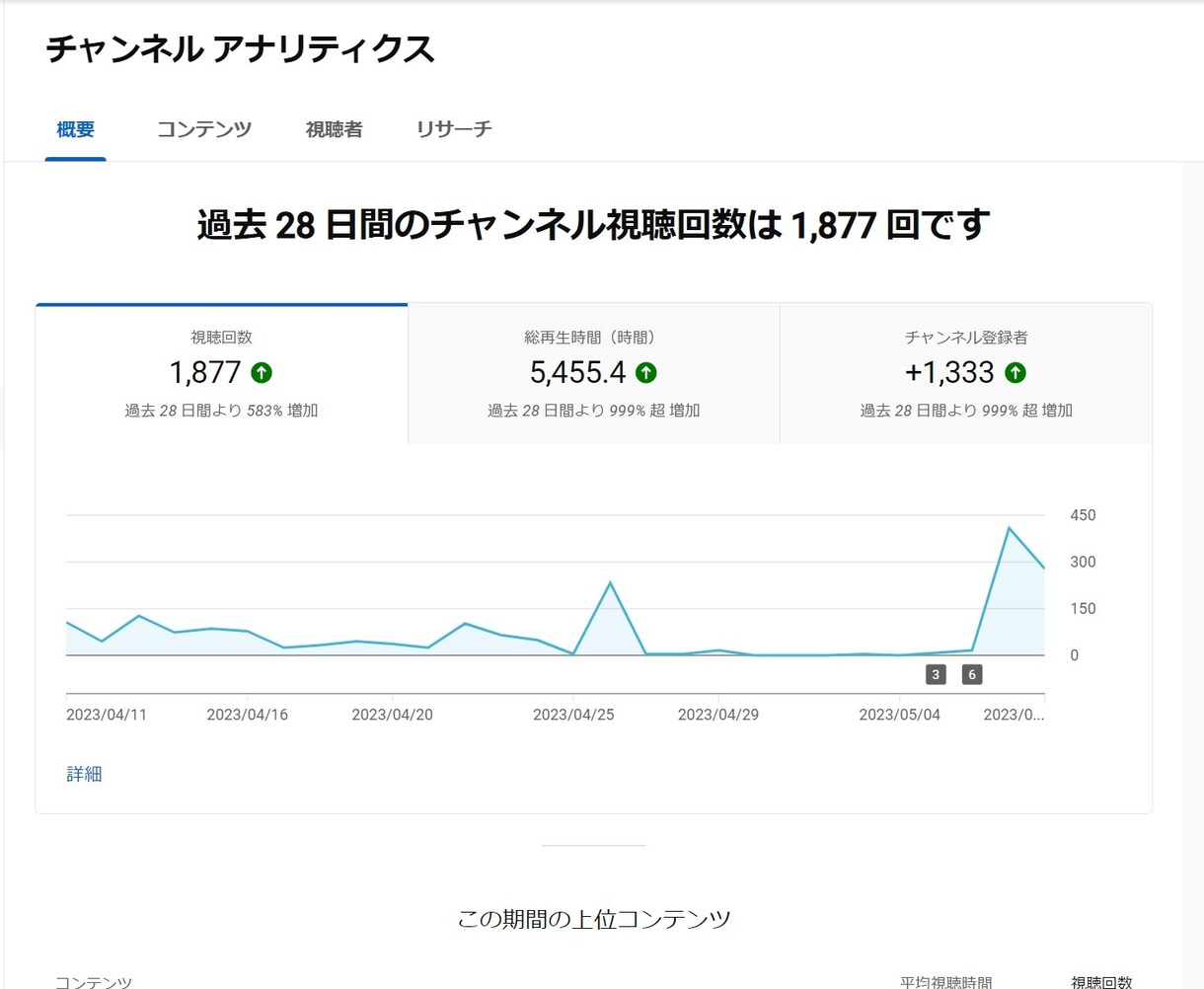Image resolution: width=1204 pixels, height=989 pixels.
Task: Click the チャンネル アナリティクス page title
Action: point(240,49)
